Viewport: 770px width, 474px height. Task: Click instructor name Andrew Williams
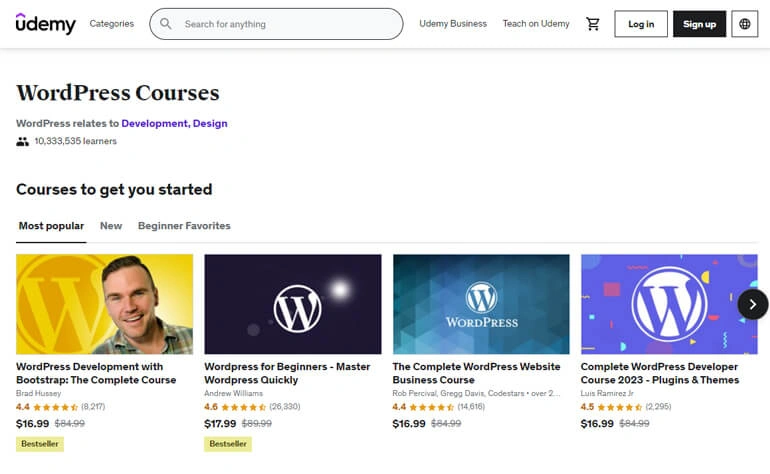[x=233, y=393]
